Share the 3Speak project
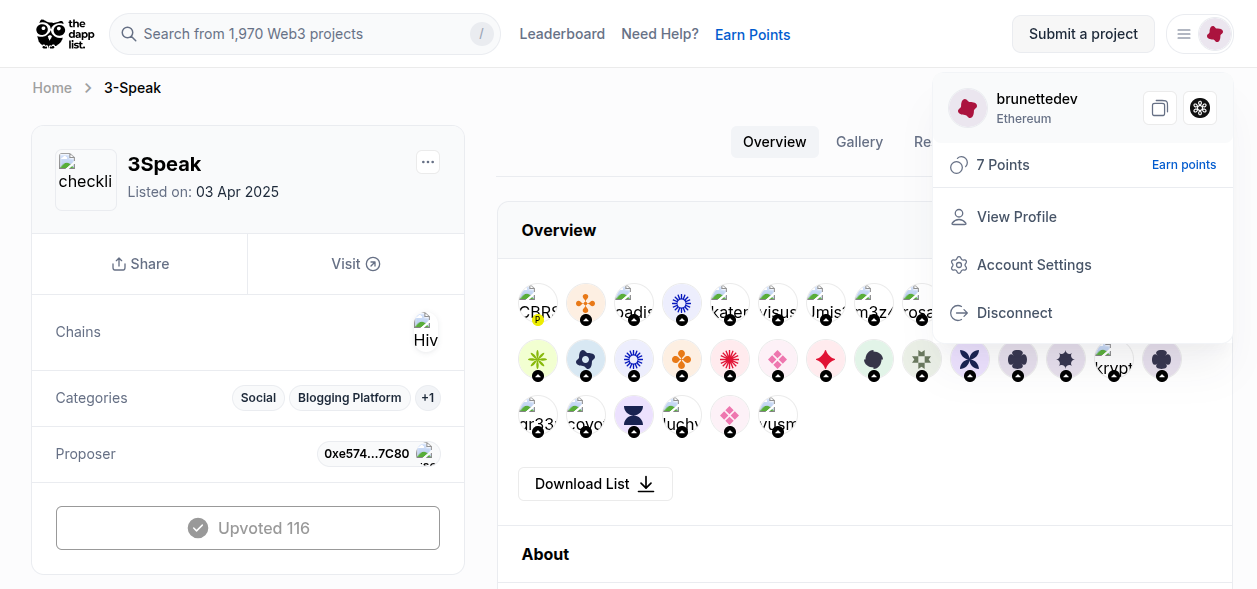The width and height of the screenshot is (1257, 589). pyautogui.click(x=140, y=264)
